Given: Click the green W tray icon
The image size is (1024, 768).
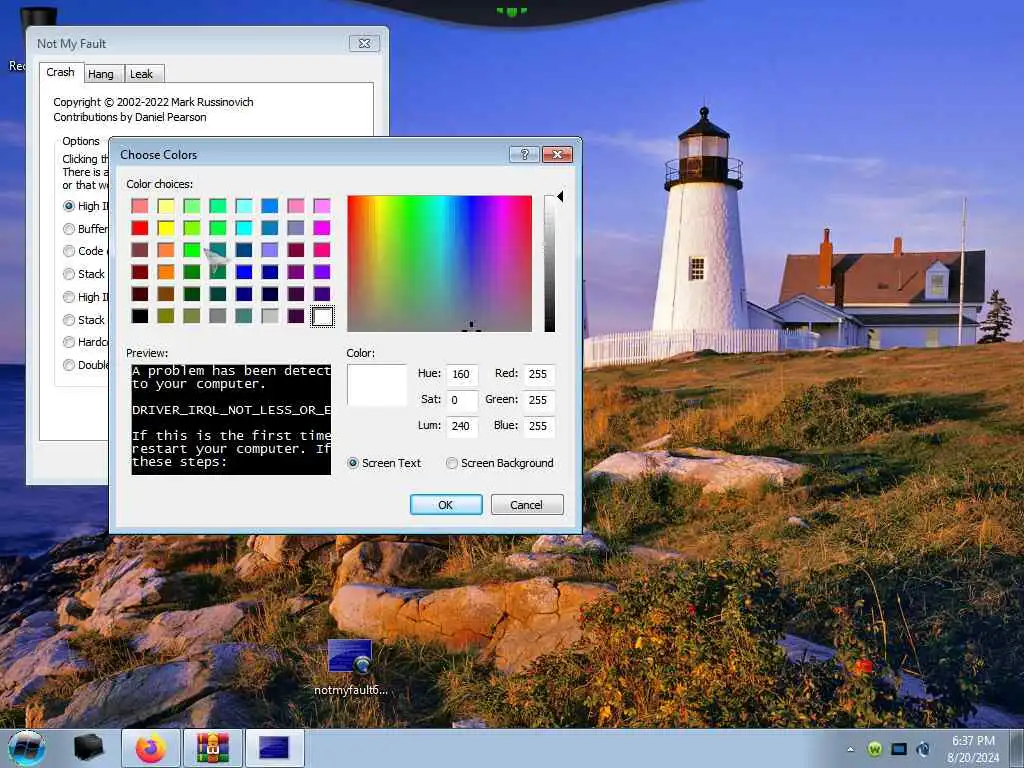Looking at the screenshot, I should 874,749.
